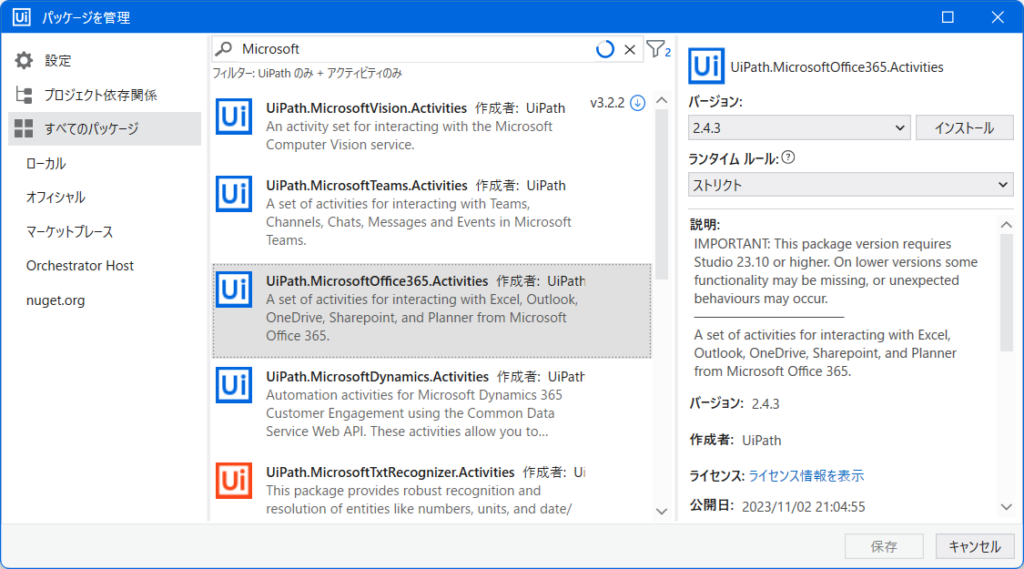
Task: Click the description pane scroll up arrow
Action: [x=1006, y=225]
